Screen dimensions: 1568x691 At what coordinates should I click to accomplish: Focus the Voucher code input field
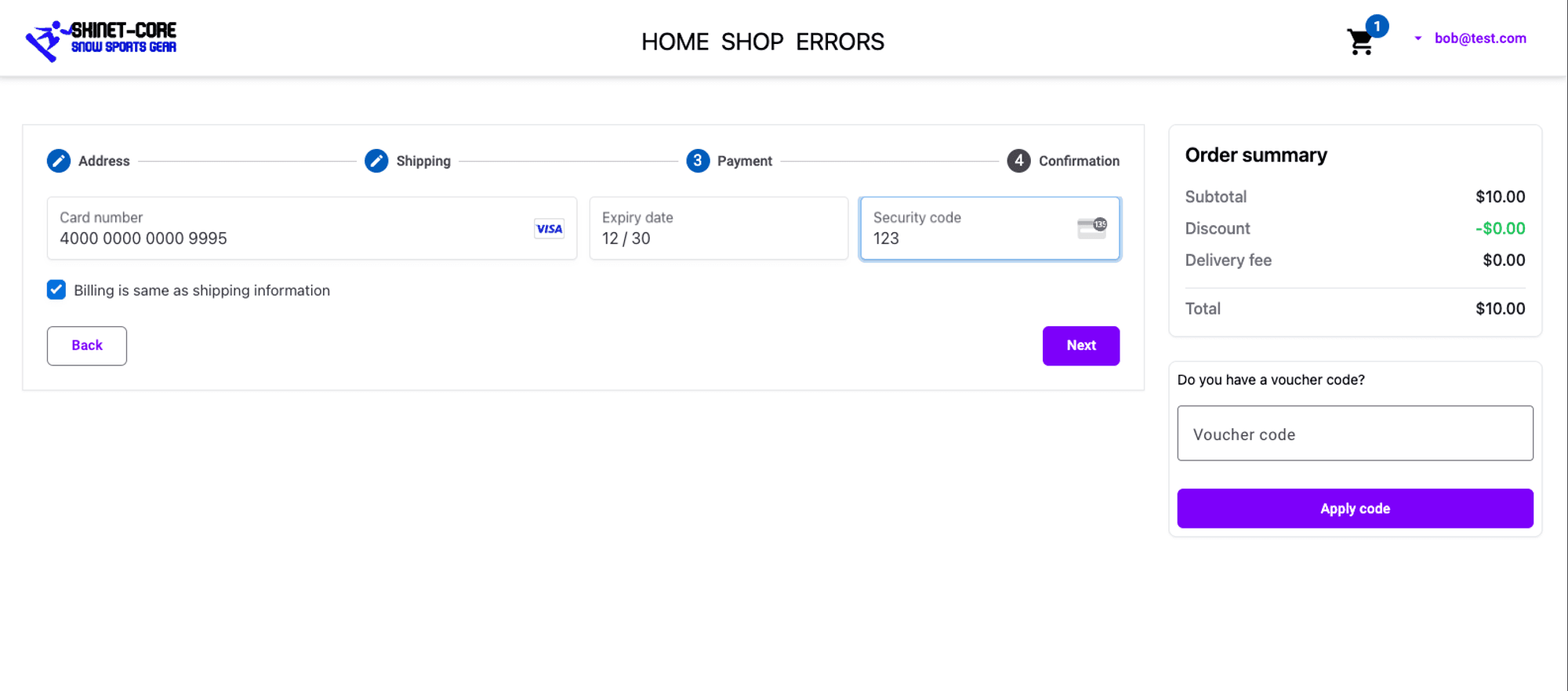(1354, 434)
